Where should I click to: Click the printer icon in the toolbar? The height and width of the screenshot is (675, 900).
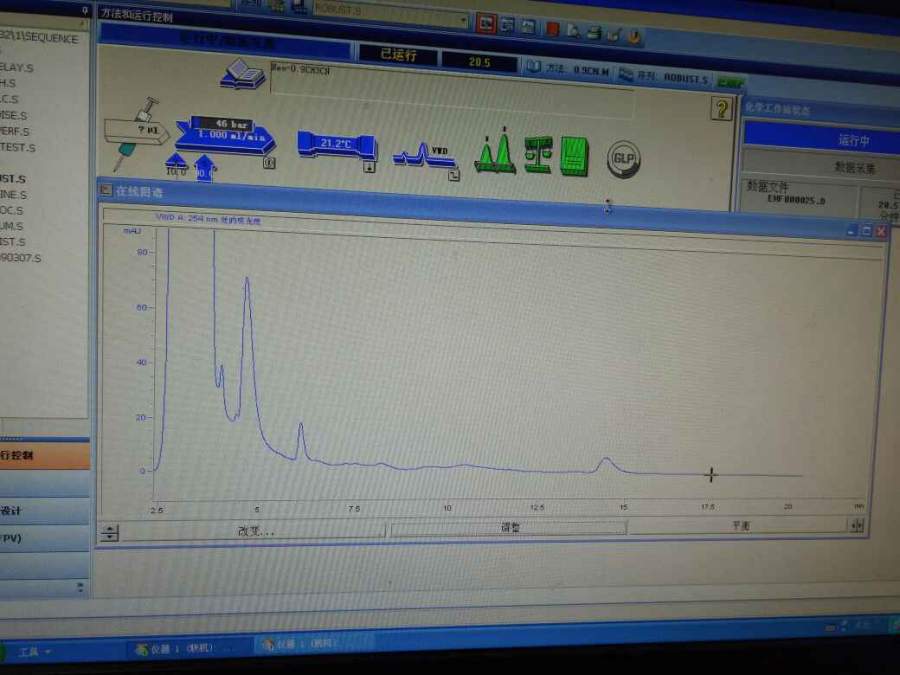coord(593,33)
